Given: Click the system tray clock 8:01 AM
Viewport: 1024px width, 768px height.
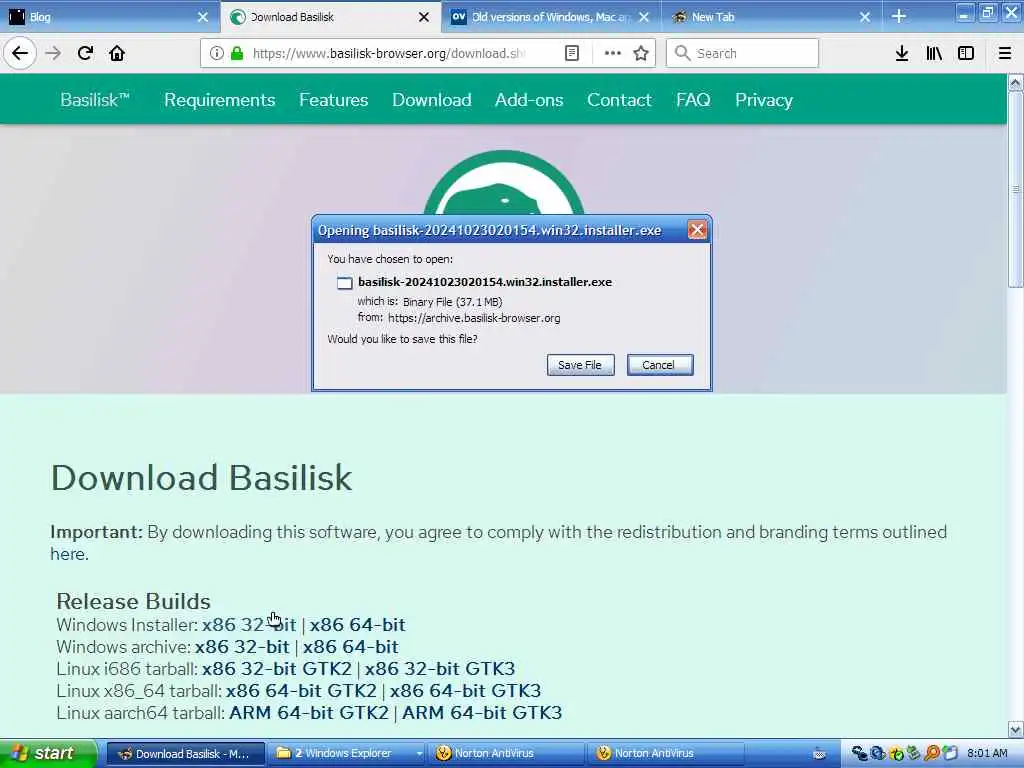Looking at the screenshot, I should pyautogui.click(x=987, y=754).
